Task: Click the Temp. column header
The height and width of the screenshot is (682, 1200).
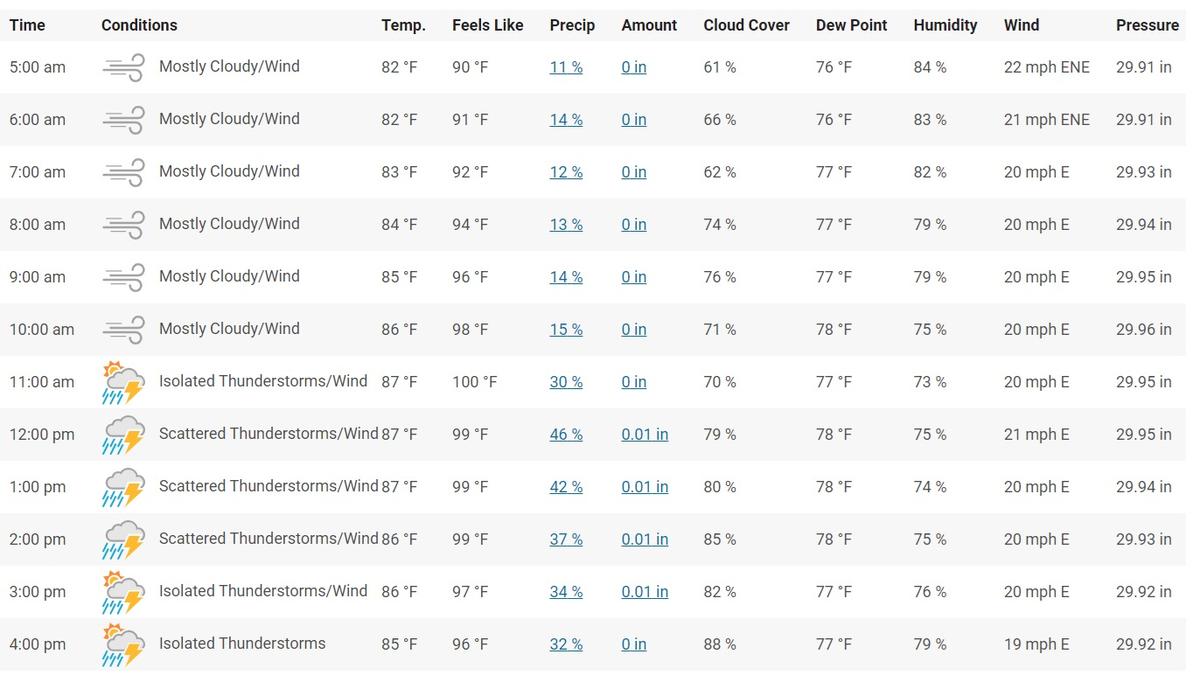Action: tap(403, 25)
